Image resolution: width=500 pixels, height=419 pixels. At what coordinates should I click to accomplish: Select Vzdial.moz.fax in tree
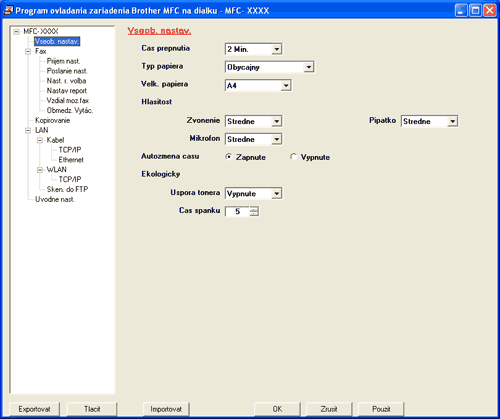coord(68,101)
